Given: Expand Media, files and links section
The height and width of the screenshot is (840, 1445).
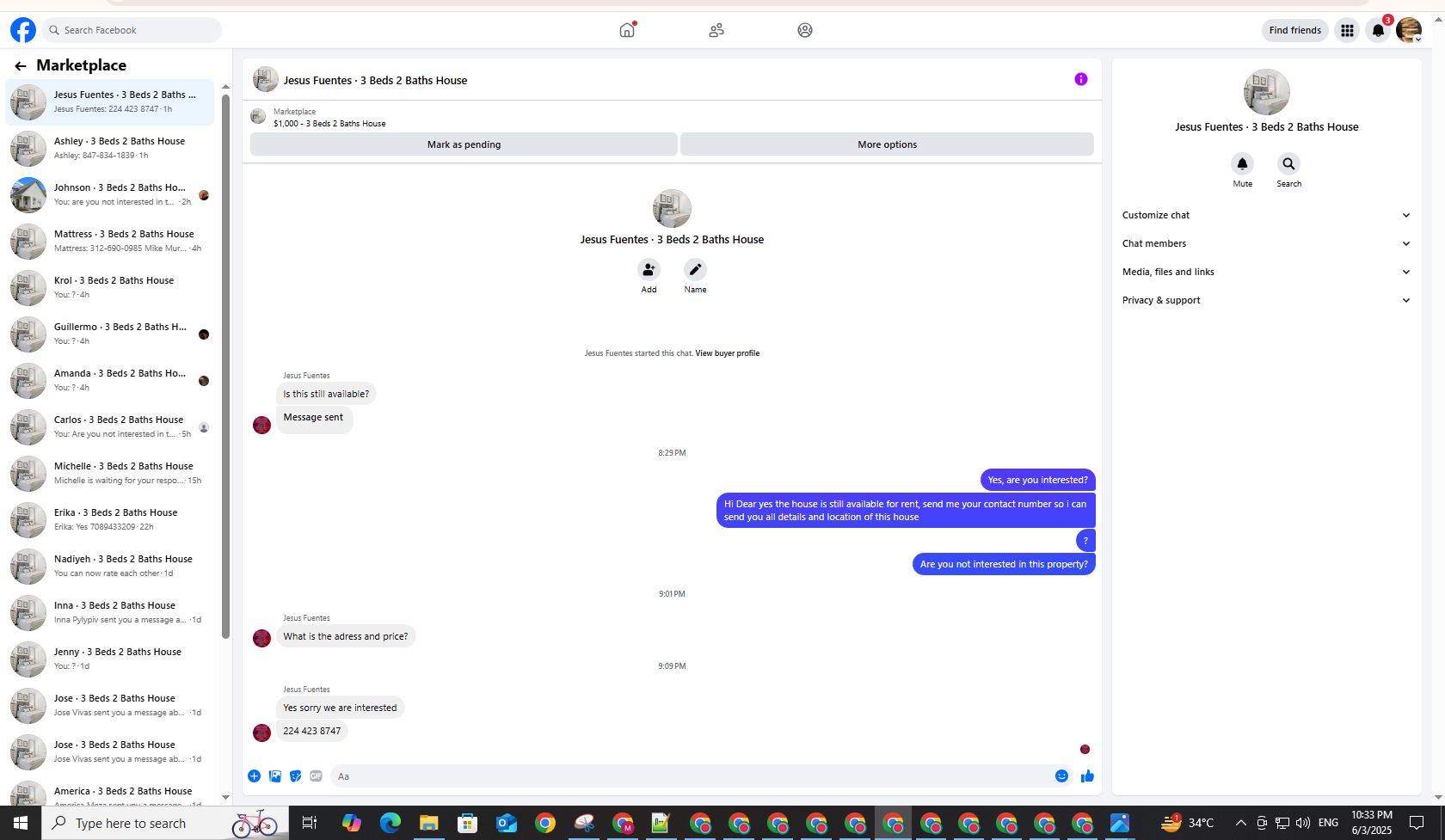Looking at the screenshot, I should pos(1266,272).
